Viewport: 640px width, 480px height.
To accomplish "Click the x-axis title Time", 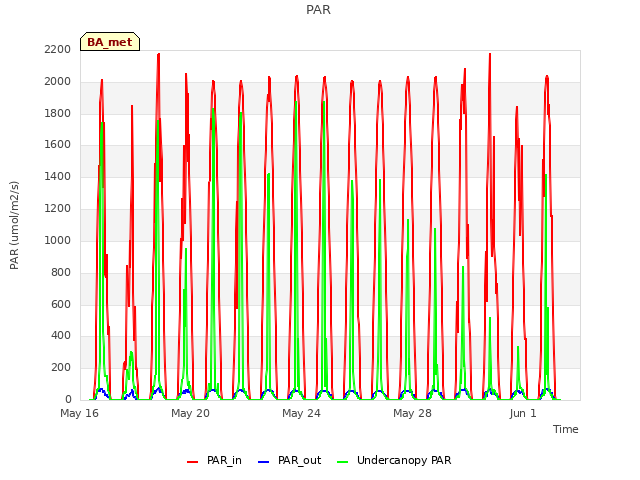I will [x=566, y=429].
